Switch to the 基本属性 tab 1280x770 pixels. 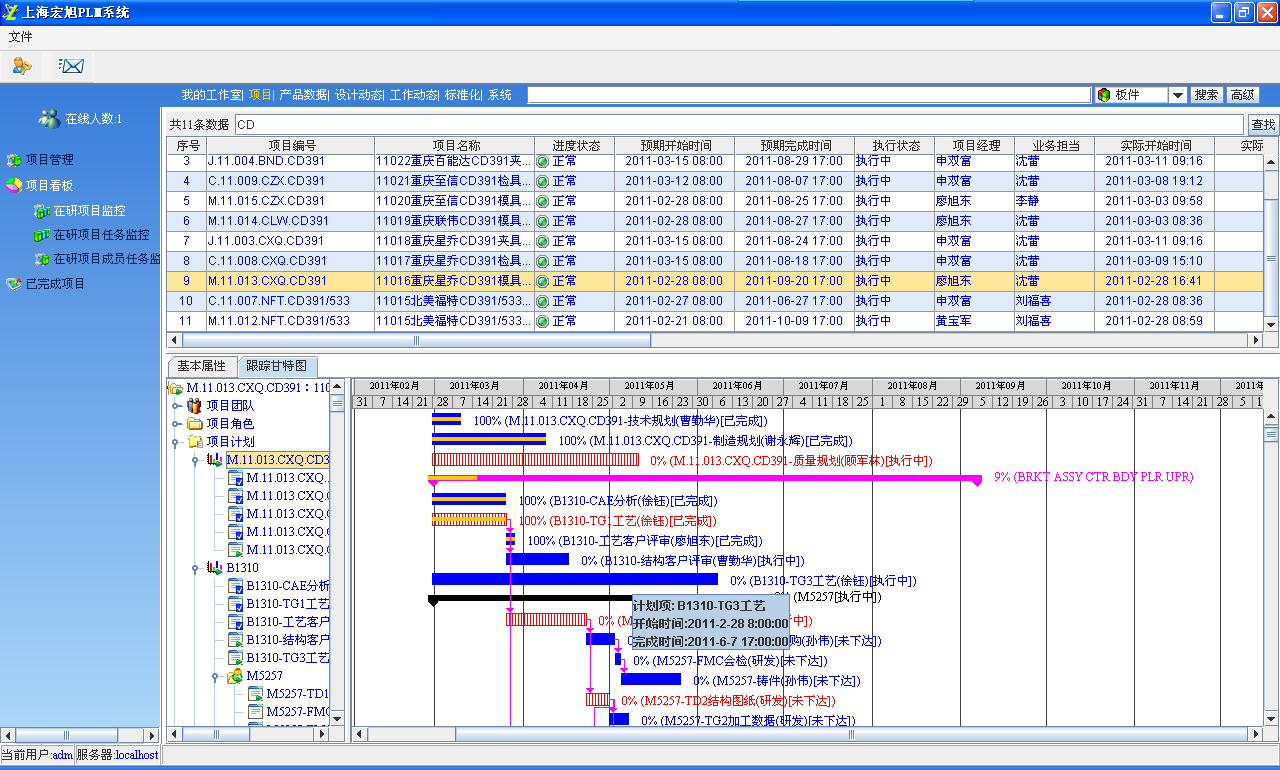point(201,366)
